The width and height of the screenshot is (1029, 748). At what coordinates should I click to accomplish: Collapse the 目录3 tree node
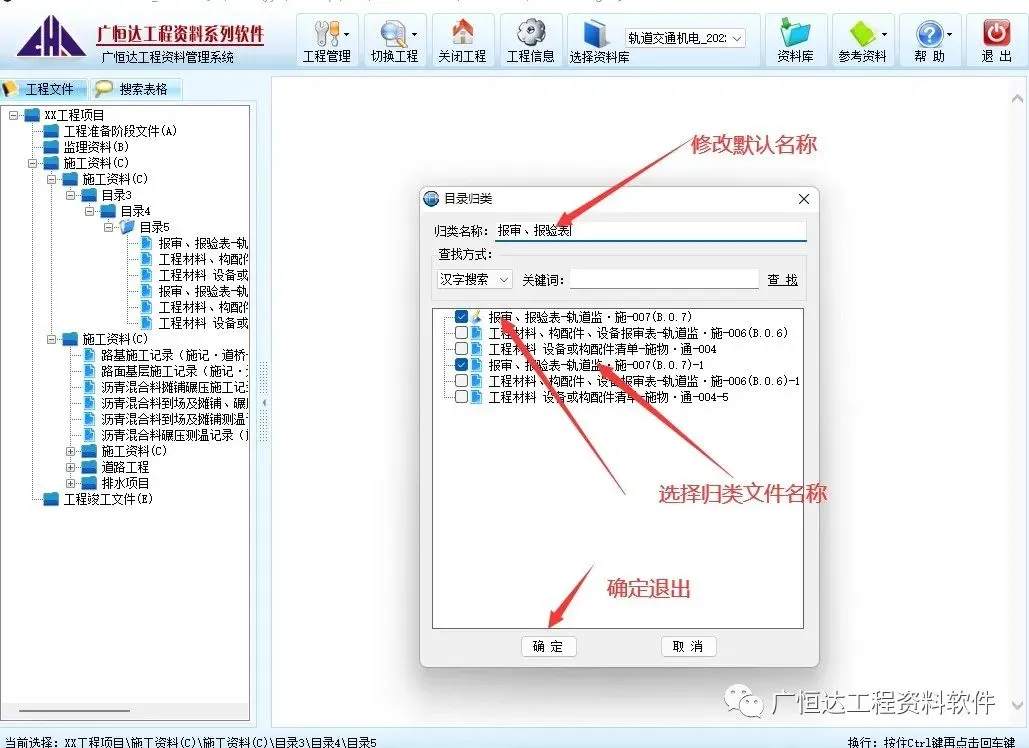(70, 196)
